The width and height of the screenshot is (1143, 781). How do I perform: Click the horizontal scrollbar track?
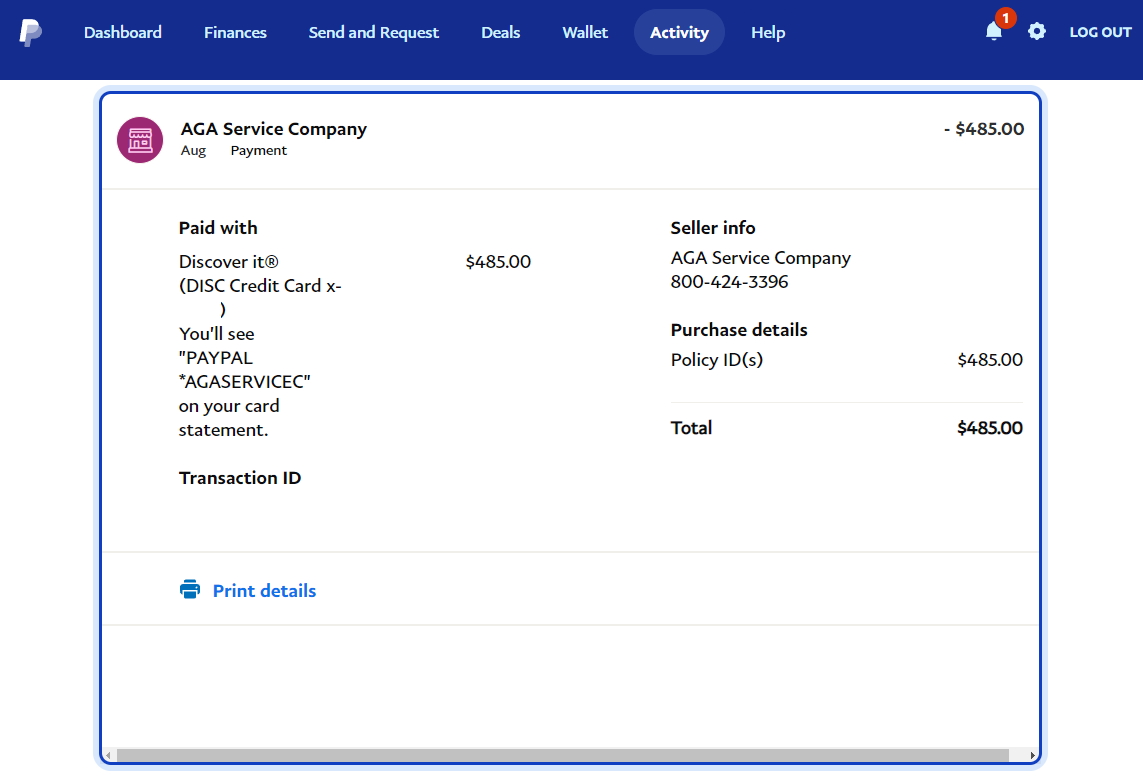(560, 755)
